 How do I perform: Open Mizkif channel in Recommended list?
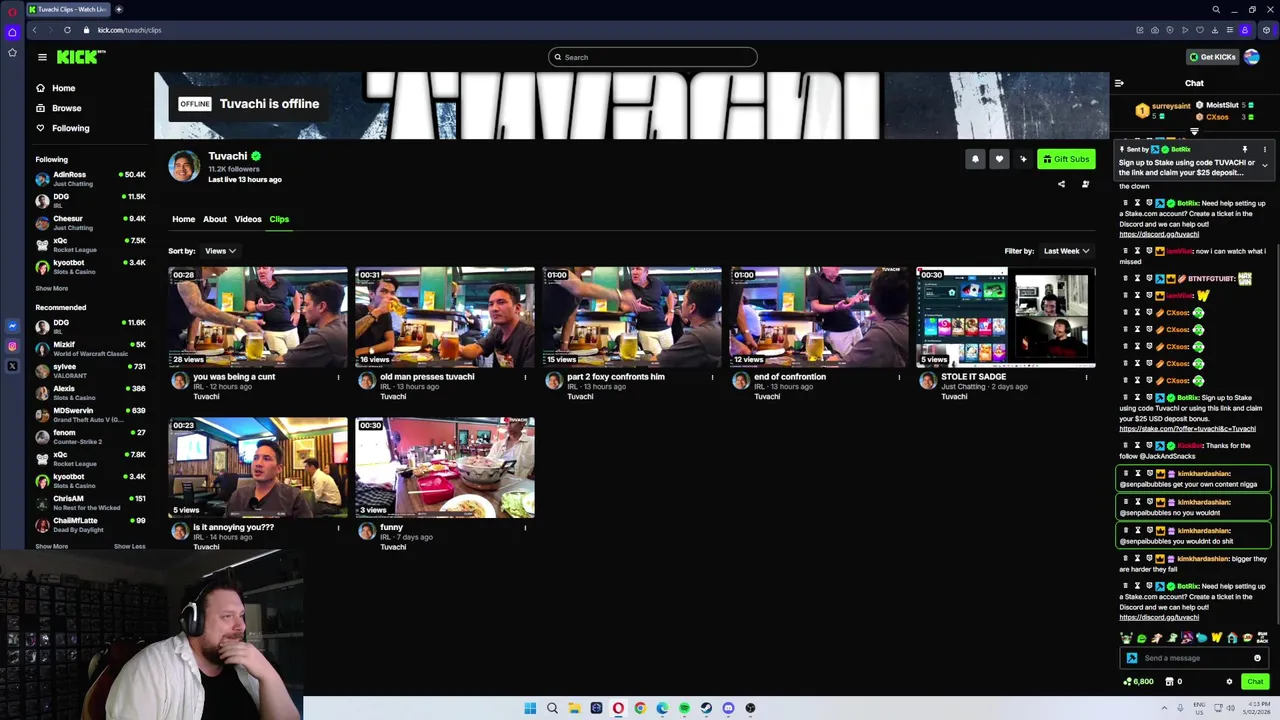[90, 348]
